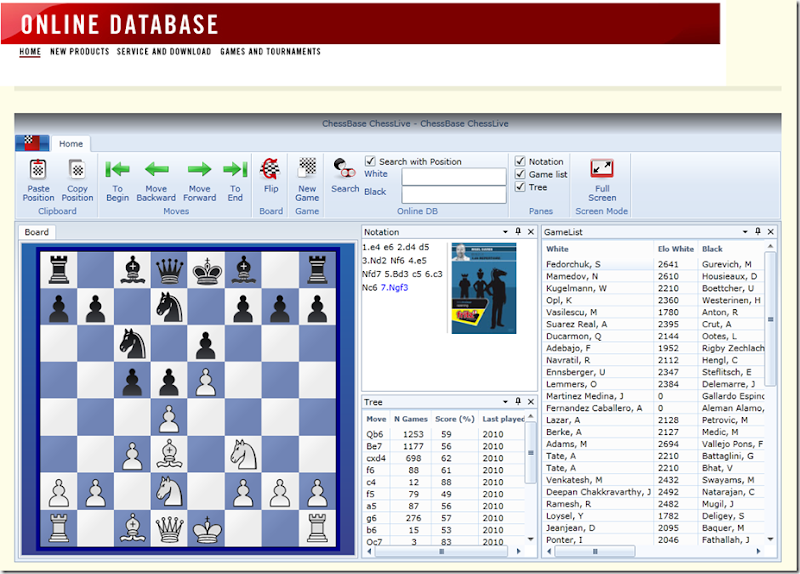Click the Copy Position icon
Image resolution: width=800 pixels, height=574 pixels.
pyautogui.click(x=77, y=170)
